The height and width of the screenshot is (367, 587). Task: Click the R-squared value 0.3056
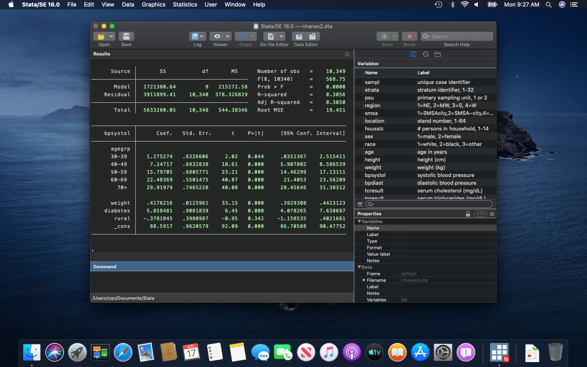(335, 94)
